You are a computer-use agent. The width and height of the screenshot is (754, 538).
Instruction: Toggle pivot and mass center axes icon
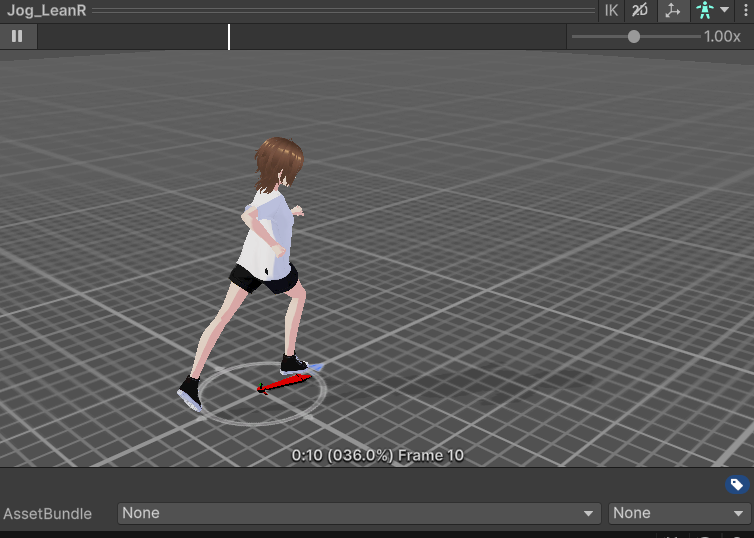coord(673,10)
